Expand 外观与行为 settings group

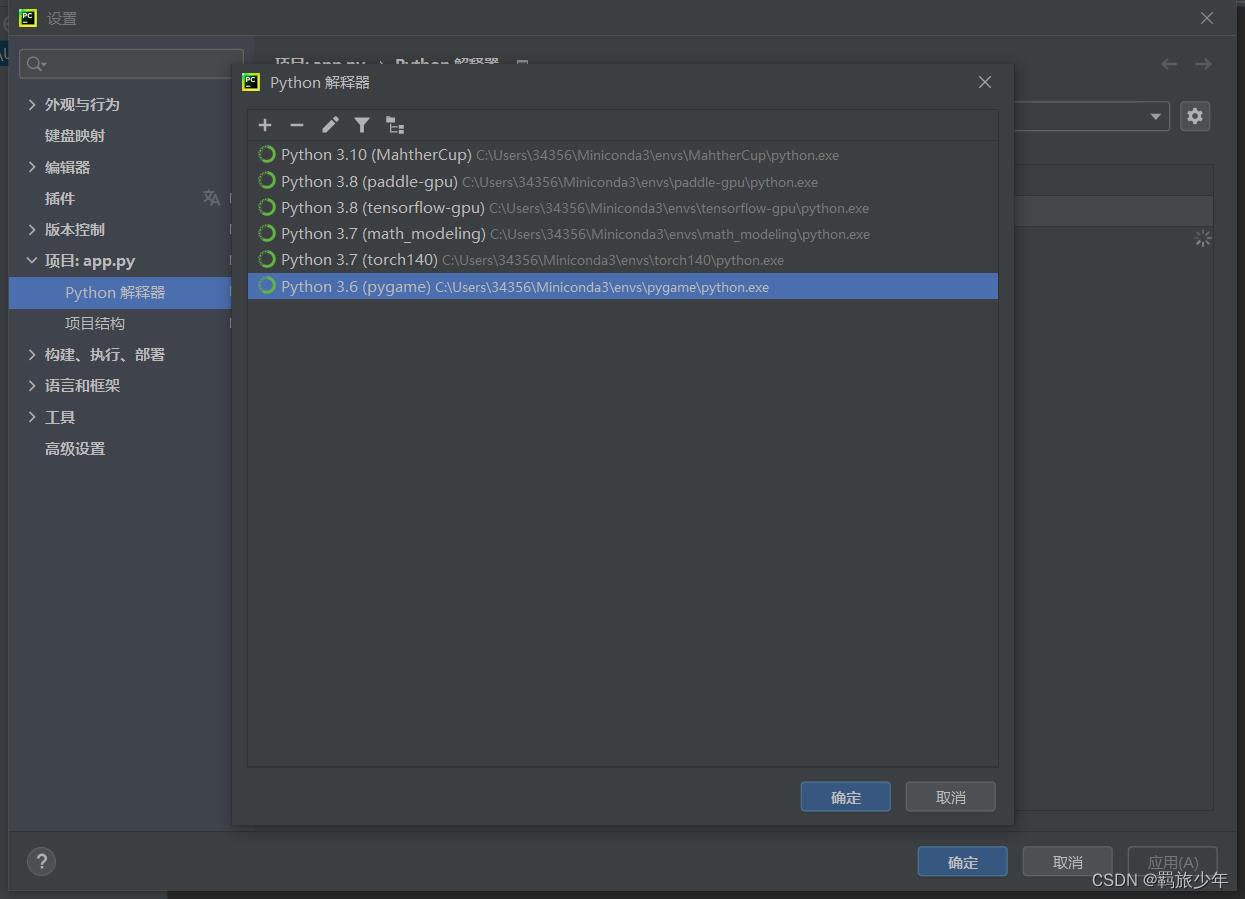coord(33,105)
